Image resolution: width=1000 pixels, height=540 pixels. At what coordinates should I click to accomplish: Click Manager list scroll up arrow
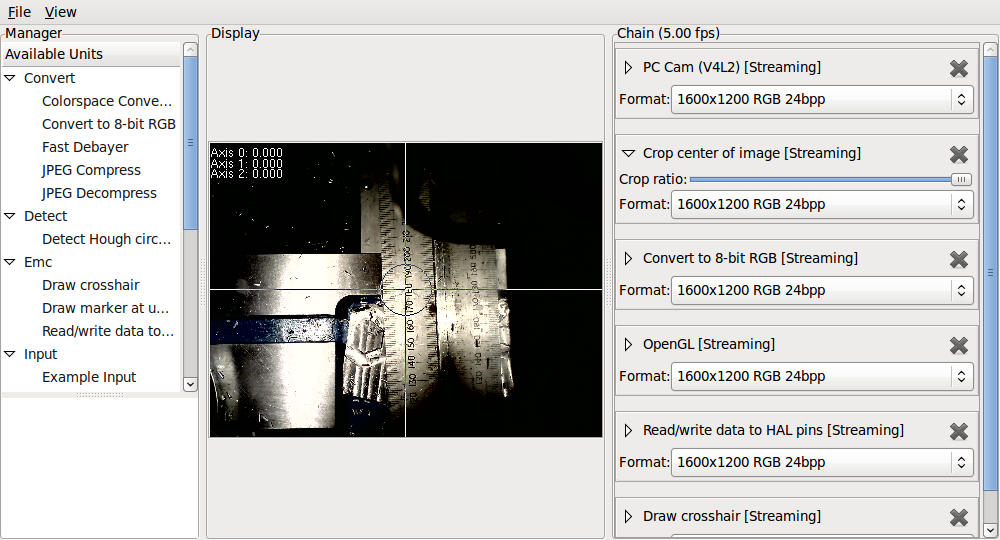(190, 50)
